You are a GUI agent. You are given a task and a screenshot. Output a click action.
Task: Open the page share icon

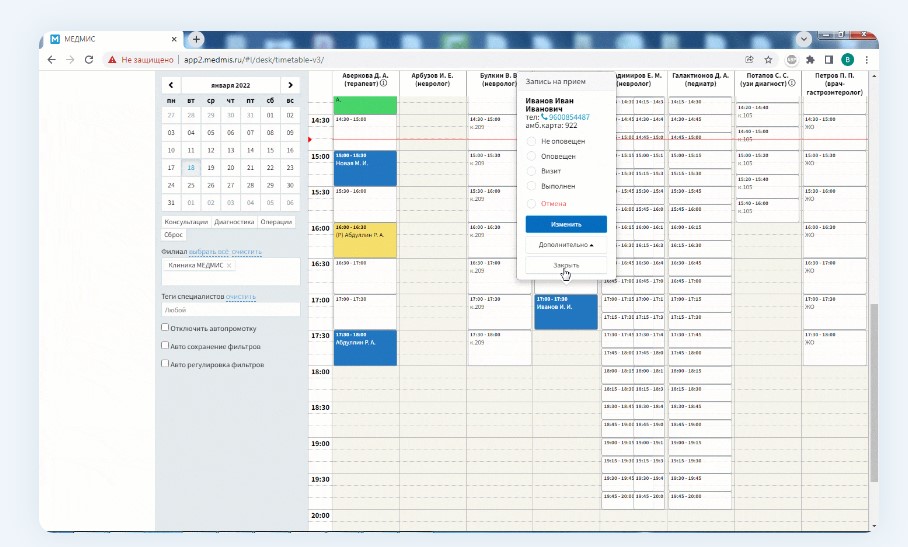(749, 60)
